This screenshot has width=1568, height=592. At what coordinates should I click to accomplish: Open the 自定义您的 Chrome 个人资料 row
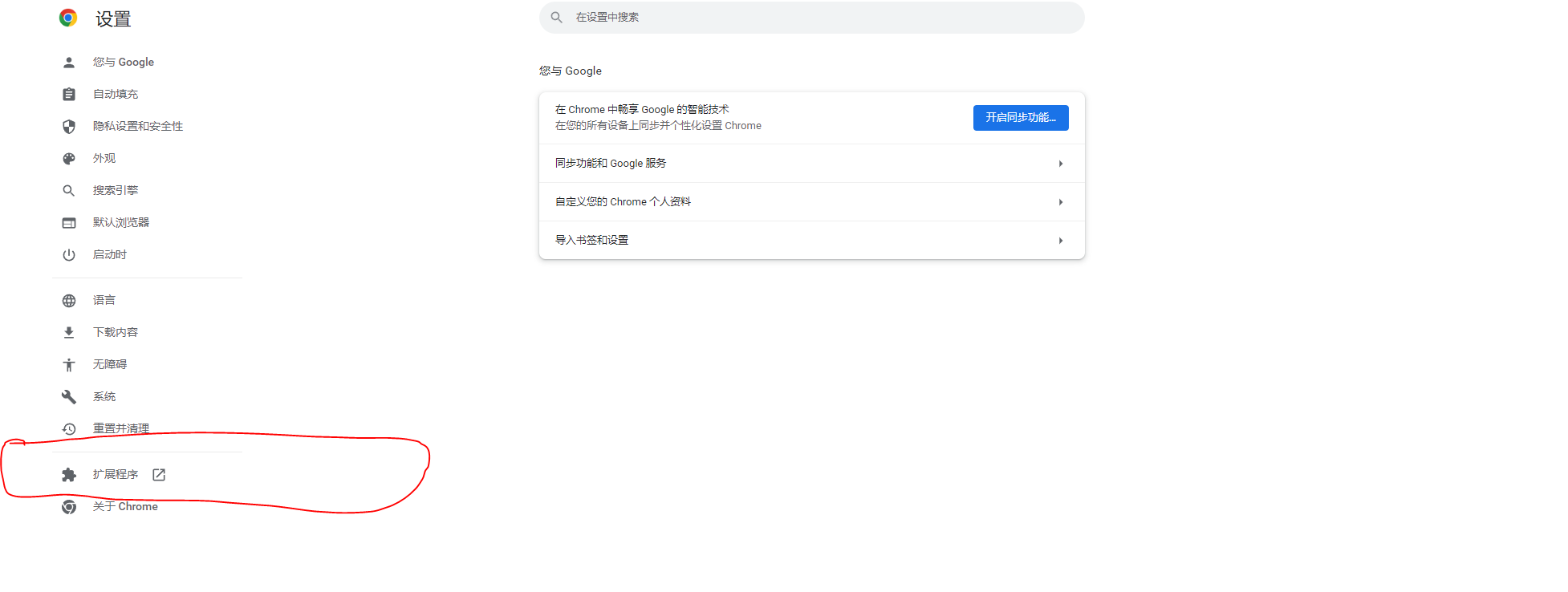pyautogui.click(x=812, y=202)
